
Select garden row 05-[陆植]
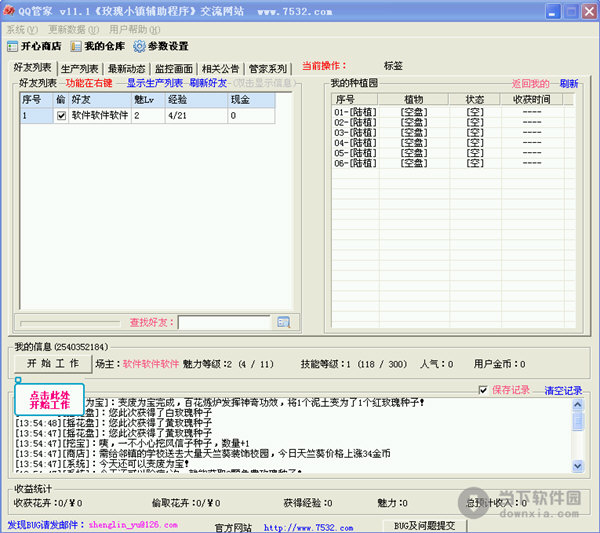(453, 153)
